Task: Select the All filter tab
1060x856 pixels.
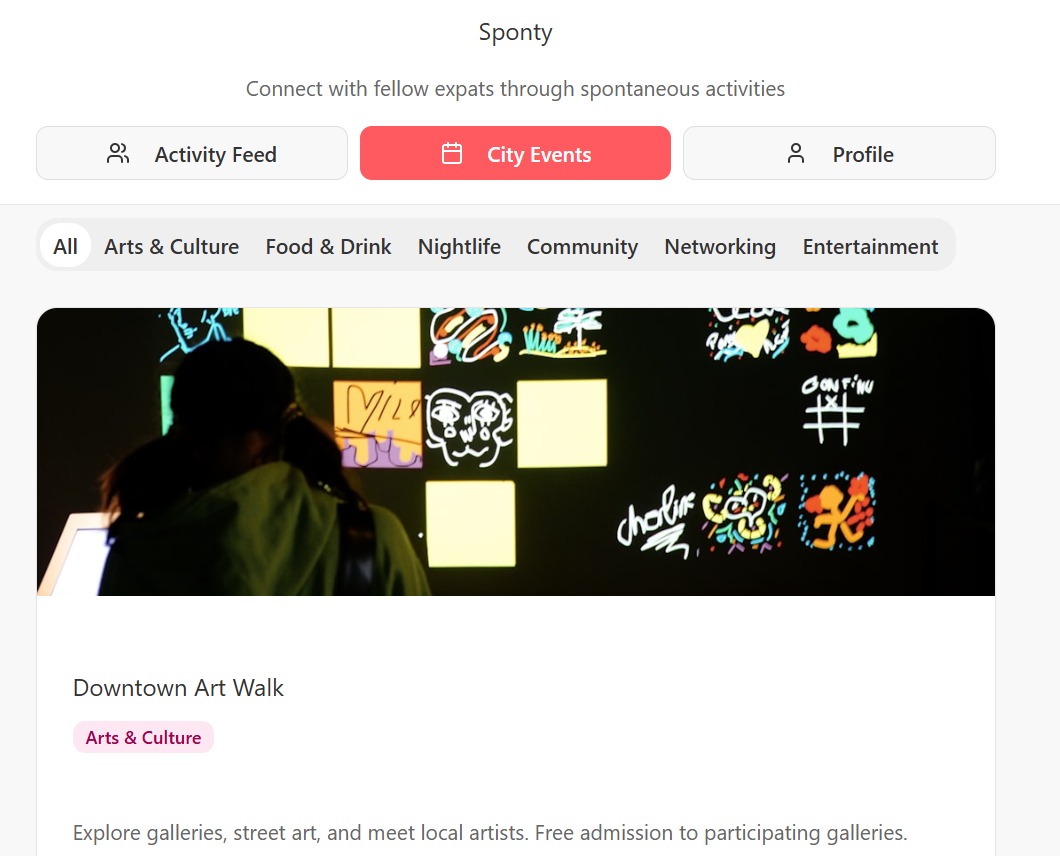Action: point(64,246)
